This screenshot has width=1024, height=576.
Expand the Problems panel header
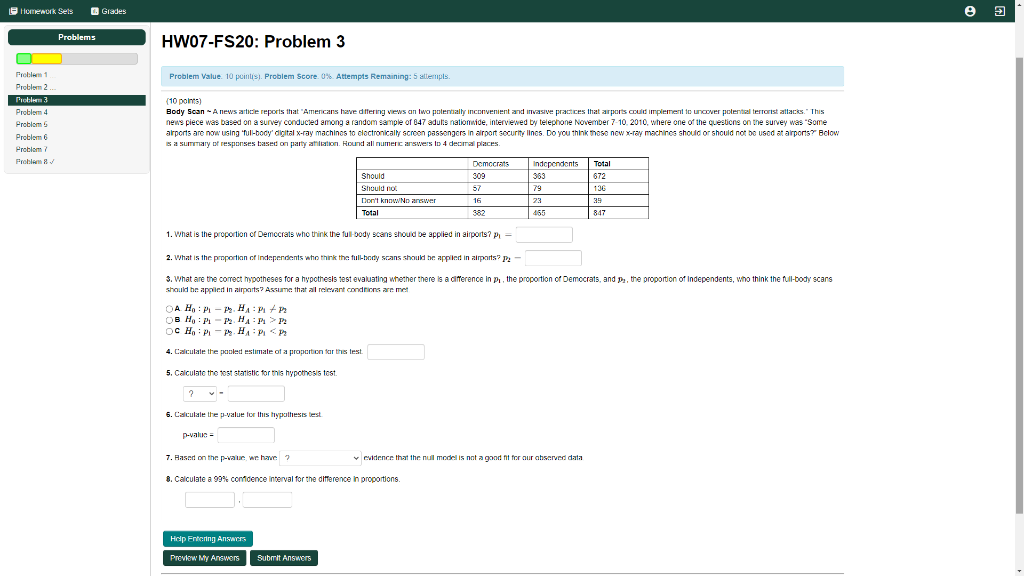(x=75, y=37)
